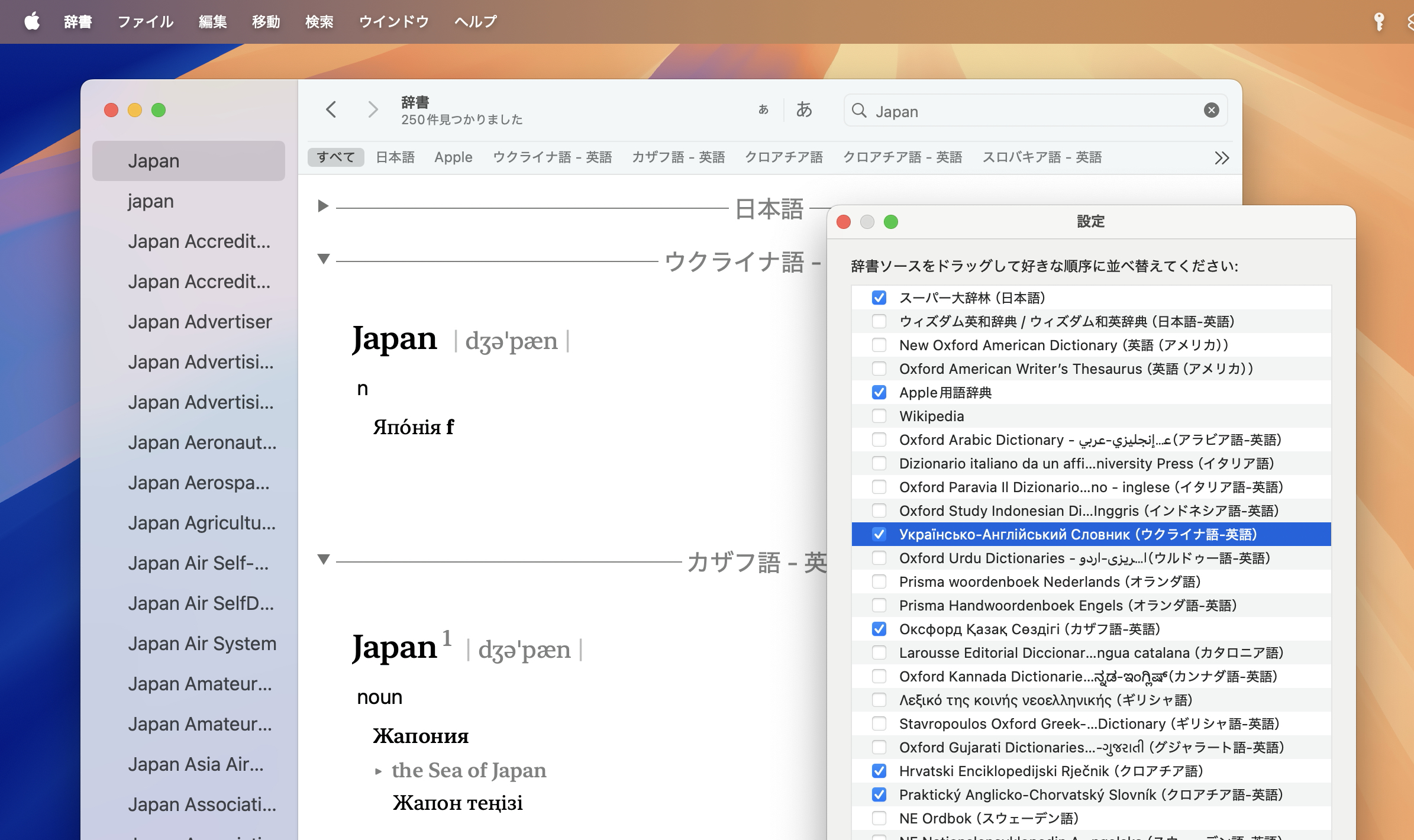Enable Wikipedia source checkbox
The height and width of the screenshot is (840, 1414).
(879, 416)
